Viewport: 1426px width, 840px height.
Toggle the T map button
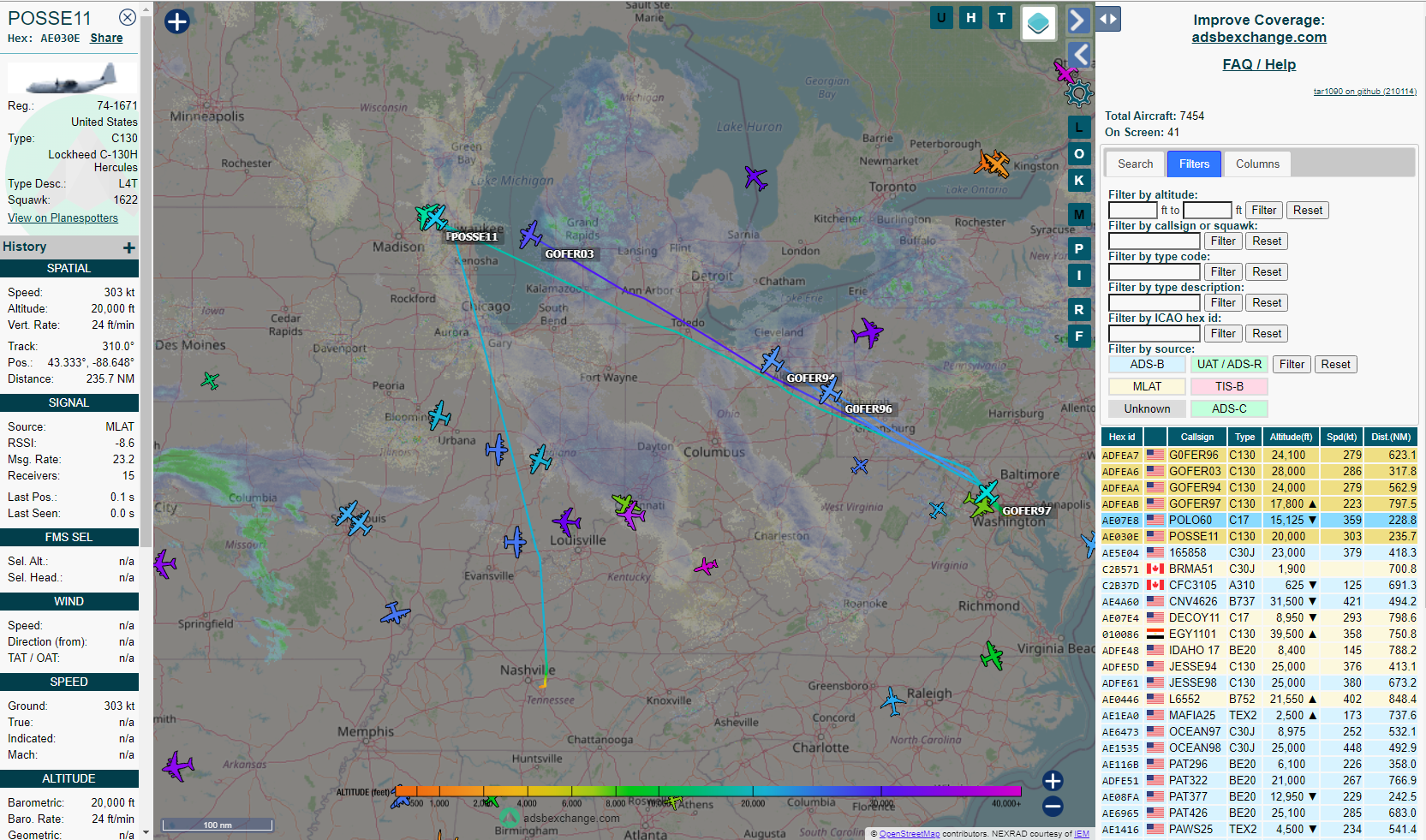point(1001,17)
